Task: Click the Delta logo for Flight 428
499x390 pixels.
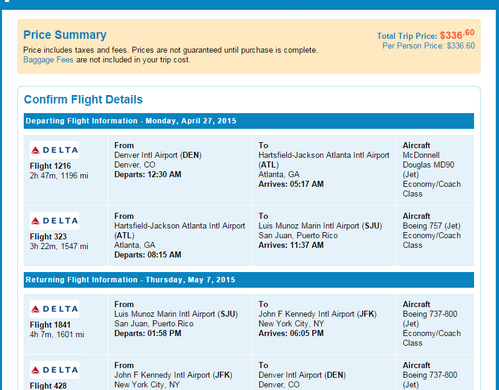Action: click(55, 370)
